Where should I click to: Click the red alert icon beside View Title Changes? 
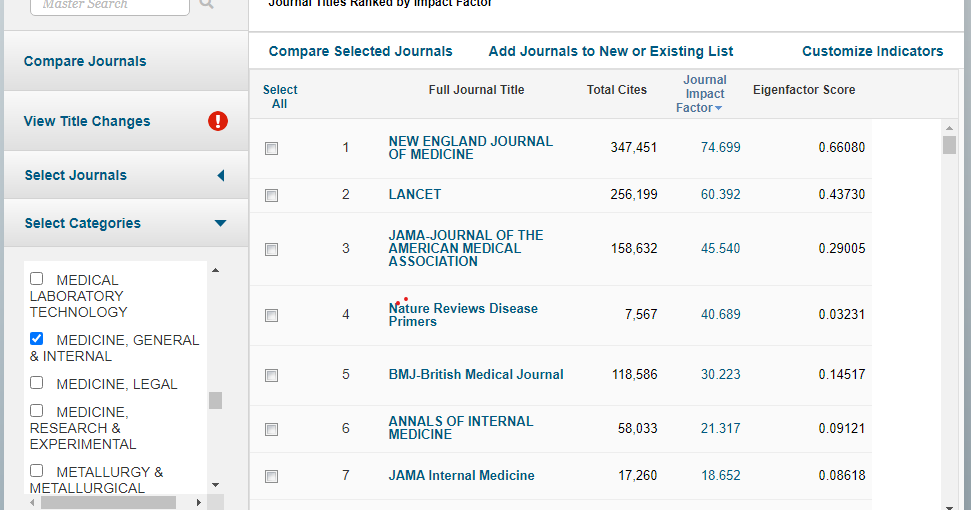click(x=218, y=121)
